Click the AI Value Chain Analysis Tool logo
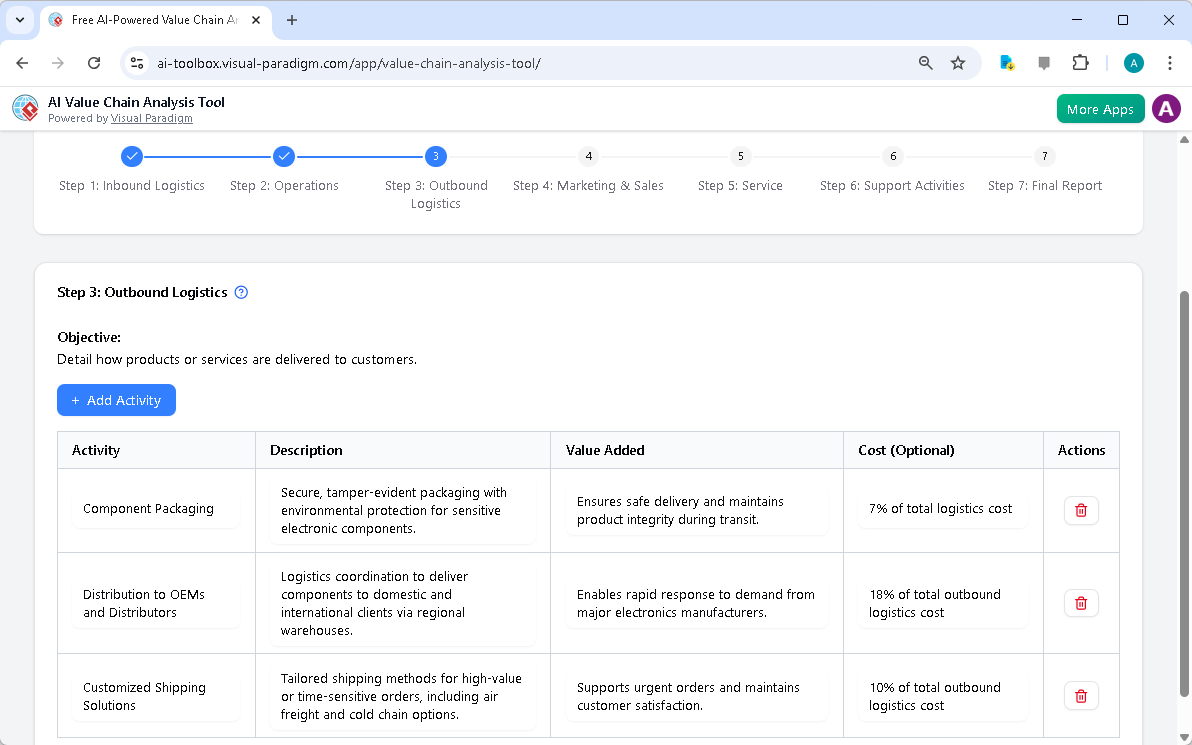Image resolution: width=1192 pixels, height=745 pixels. (x=25, y=108)
